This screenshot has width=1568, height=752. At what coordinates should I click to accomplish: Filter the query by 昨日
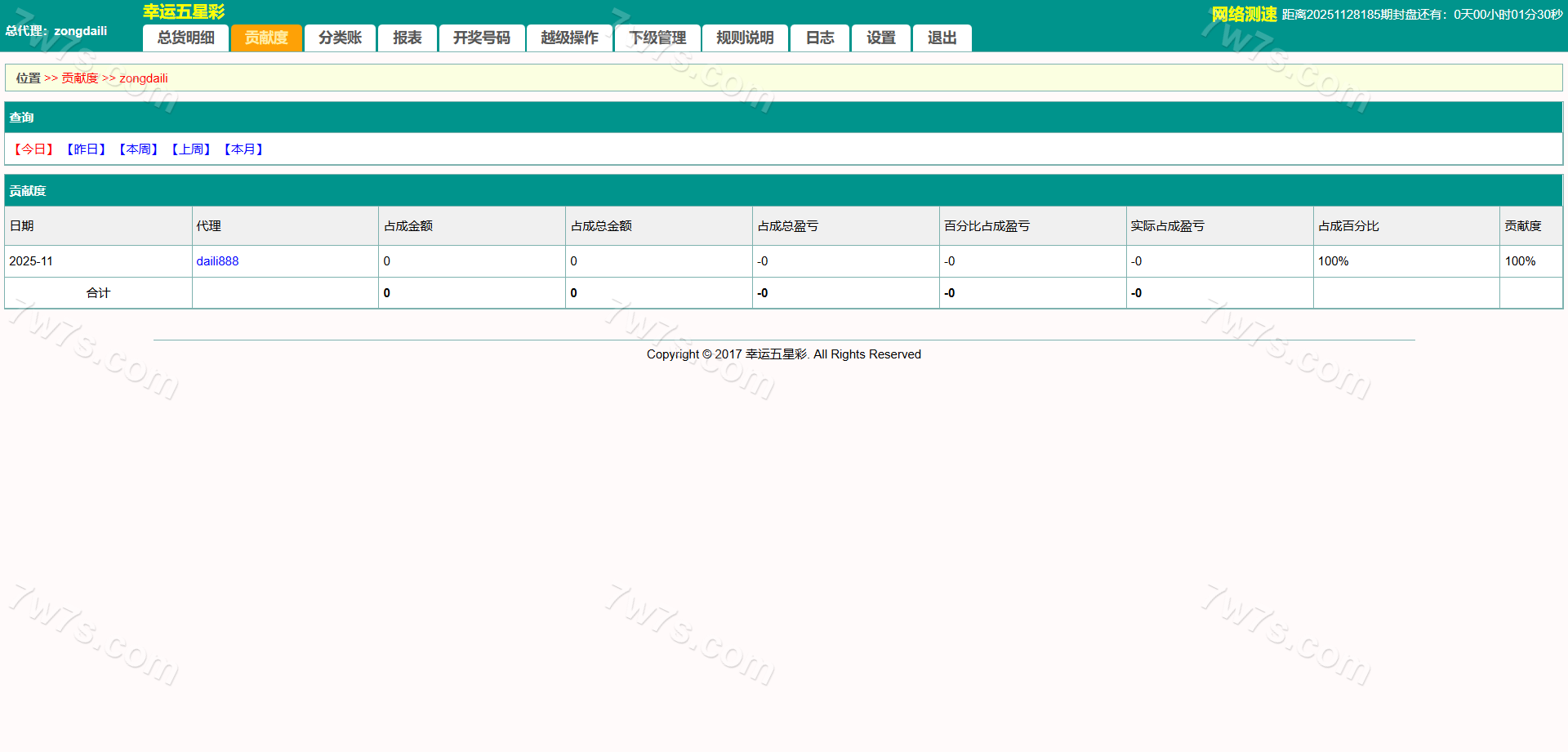tap(86, 149)
